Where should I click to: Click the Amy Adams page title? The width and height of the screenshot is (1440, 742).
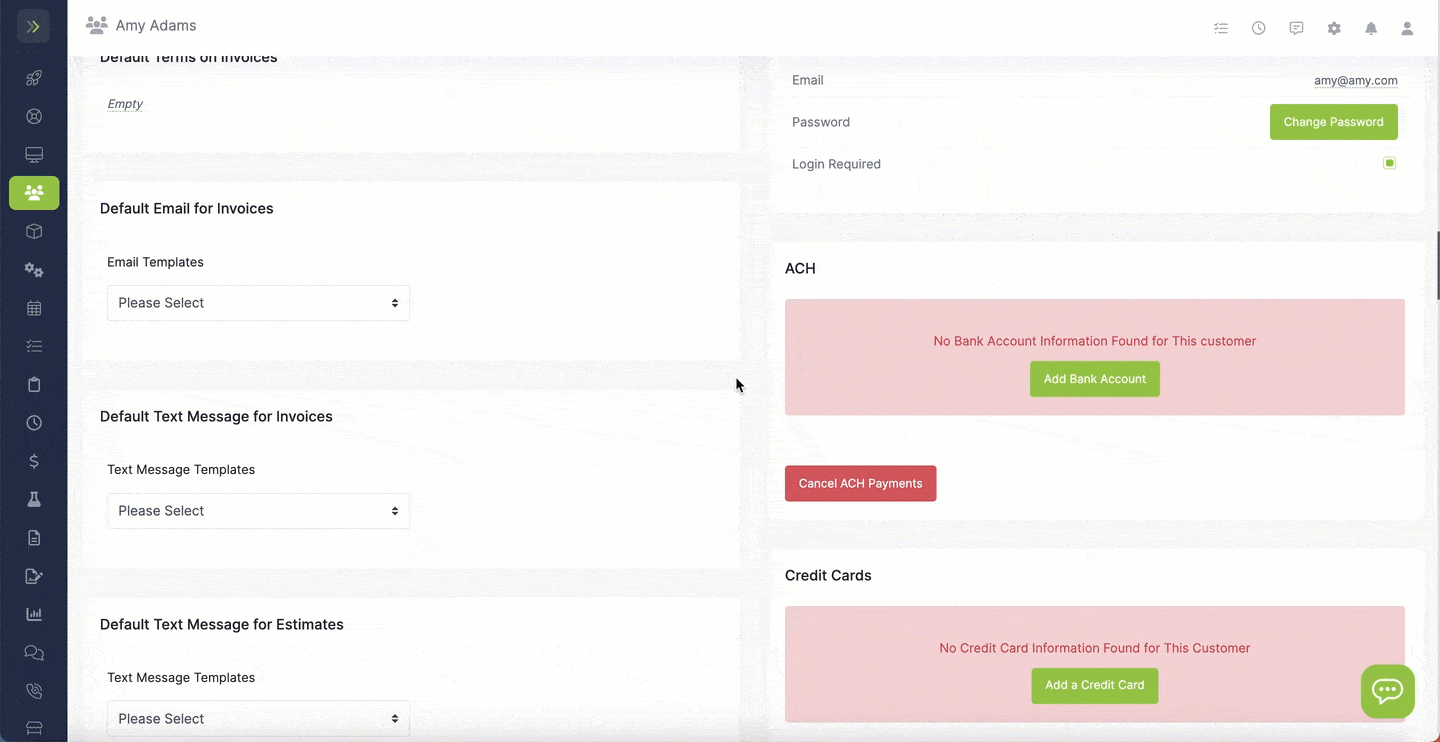(x=156, y=25)
